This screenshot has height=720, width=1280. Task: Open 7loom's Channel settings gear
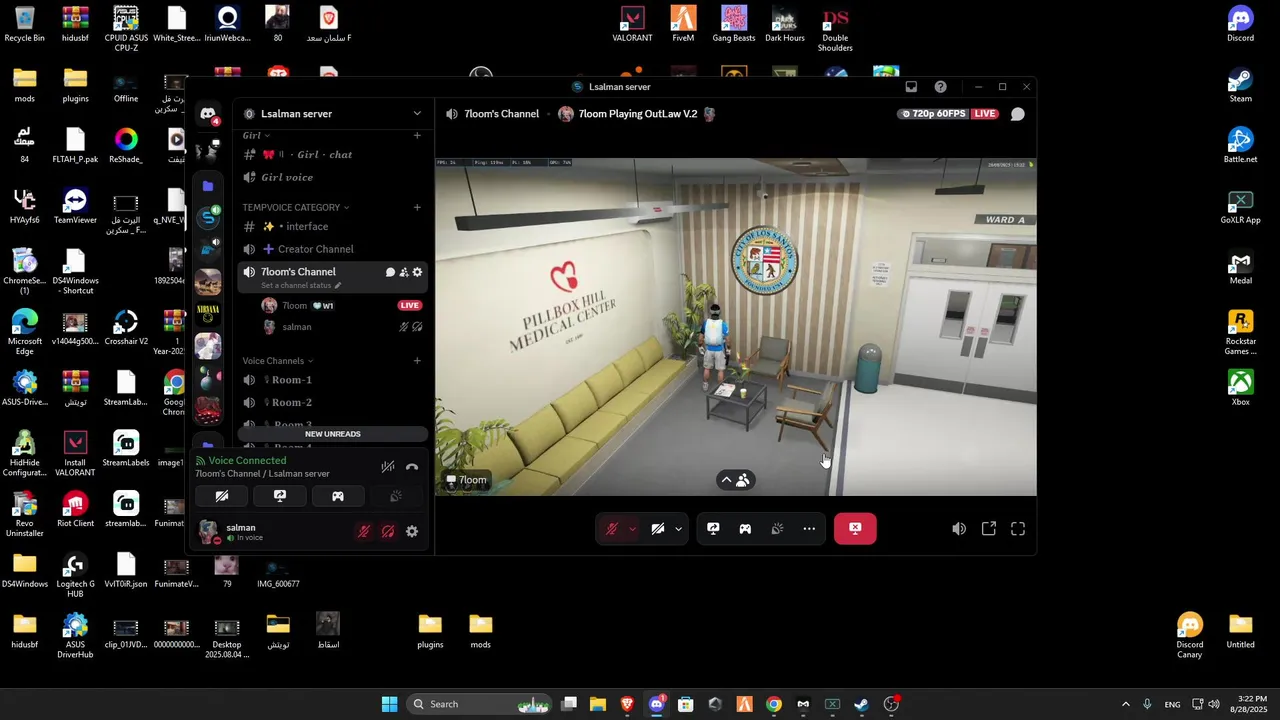point(417,272)
